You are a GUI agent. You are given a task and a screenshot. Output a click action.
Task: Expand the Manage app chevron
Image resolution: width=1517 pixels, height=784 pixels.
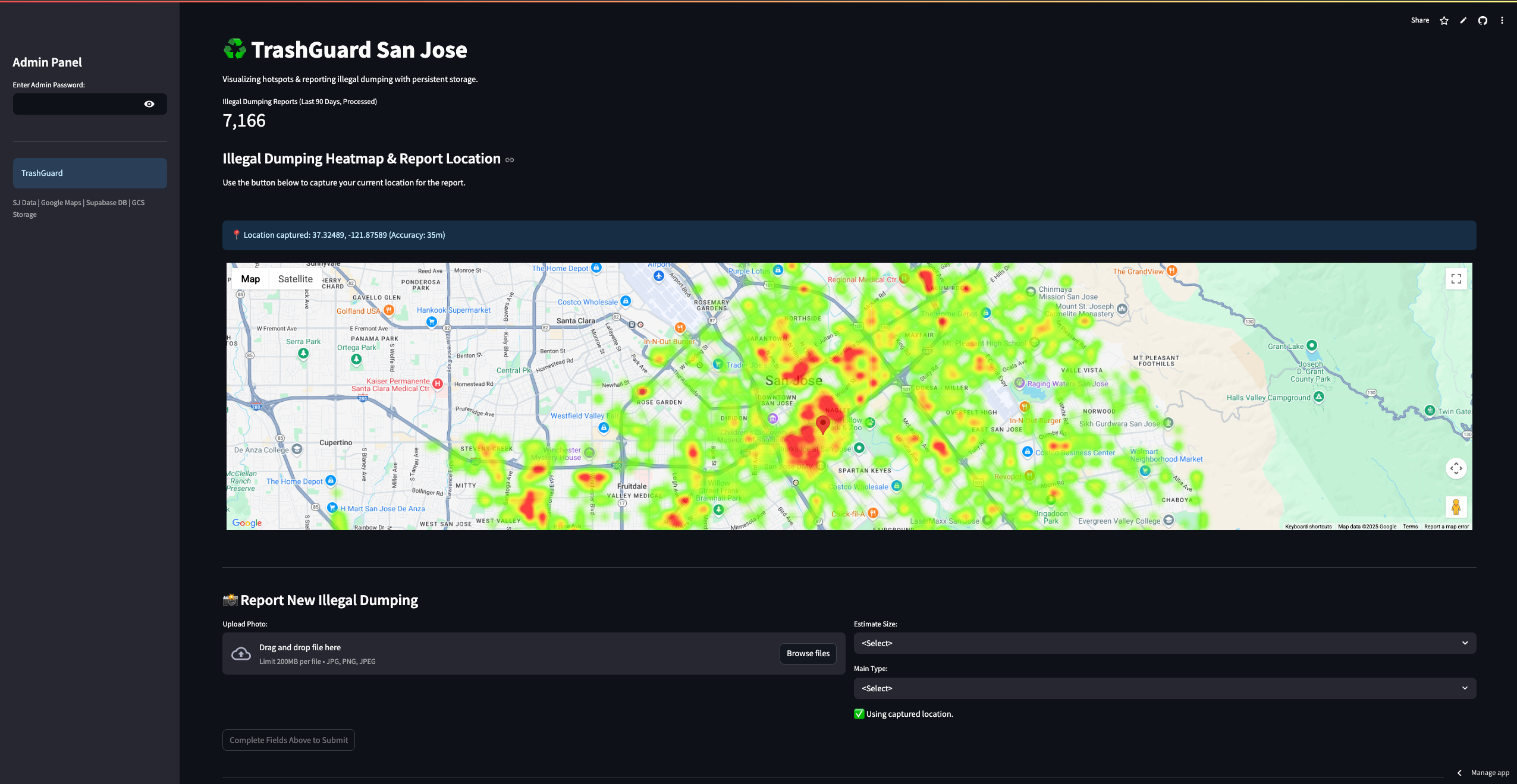click(x=1459, y=773)
